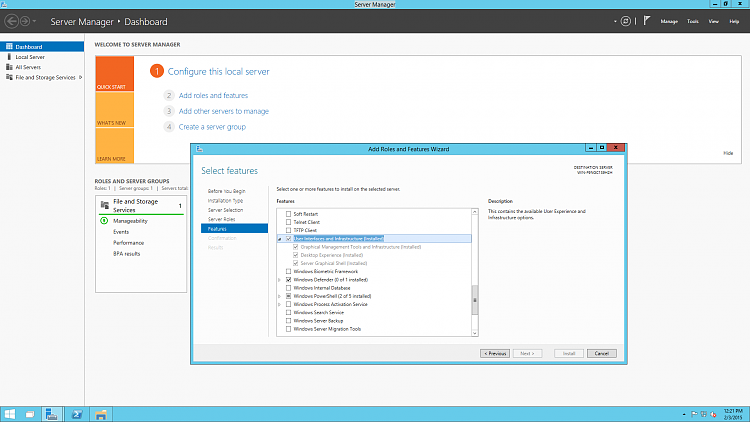Go to Server Roles wizard step
The width and height of the screenshot is (750, 422).
coord(221,219)
